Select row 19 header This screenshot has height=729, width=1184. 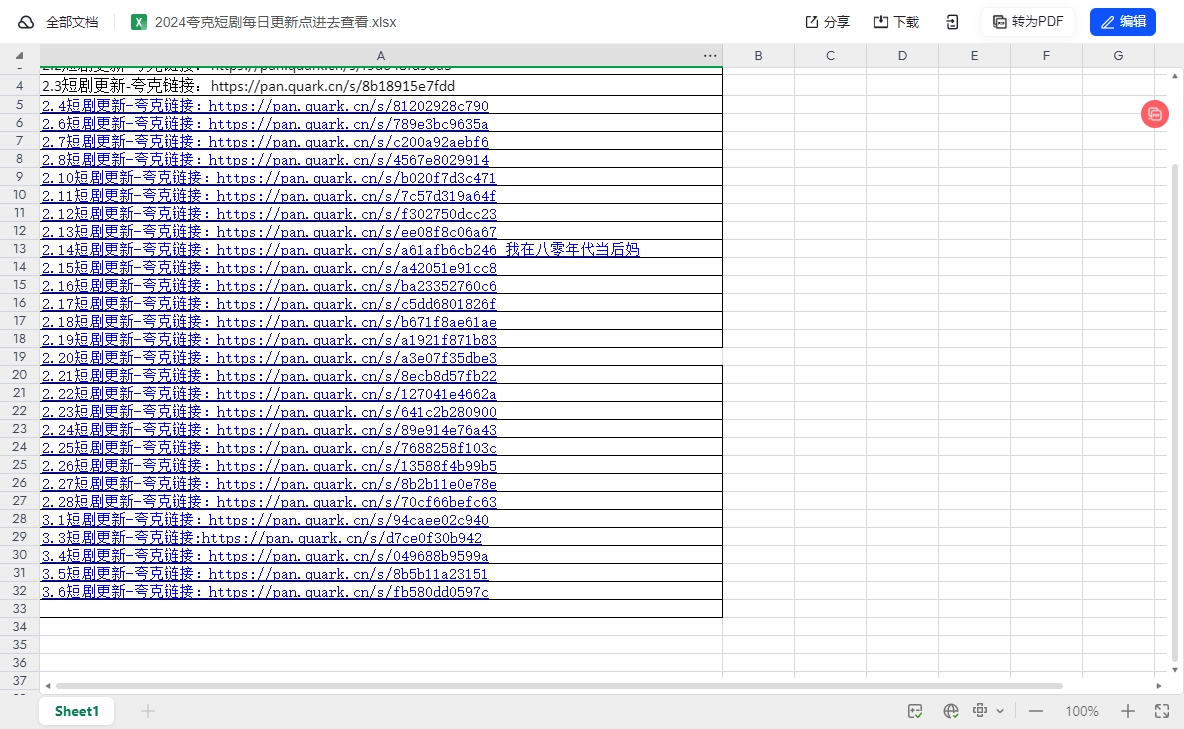pyautogui.click(x=20, y=357)
